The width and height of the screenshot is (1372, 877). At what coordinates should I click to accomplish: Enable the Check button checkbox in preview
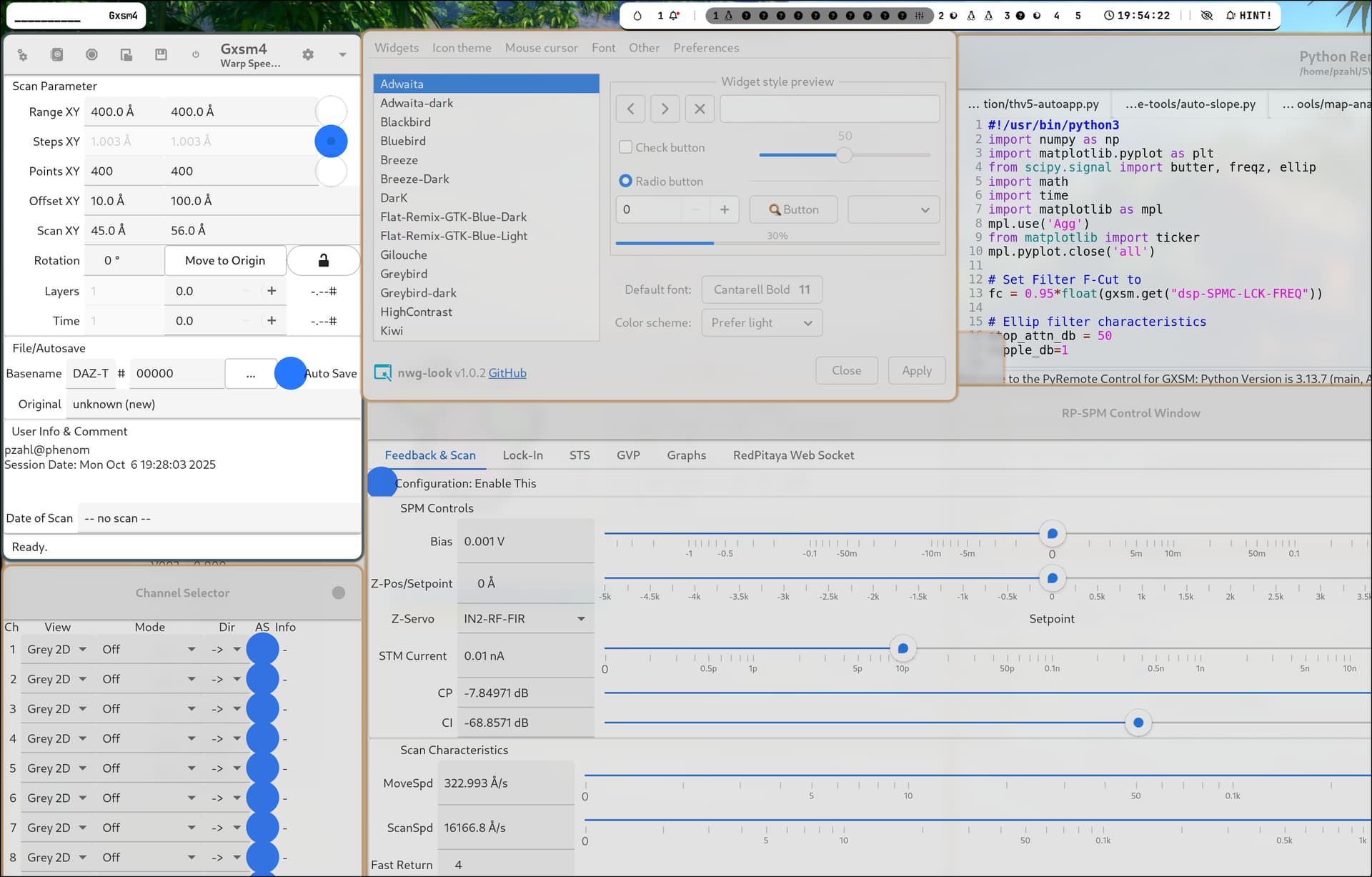626,147
